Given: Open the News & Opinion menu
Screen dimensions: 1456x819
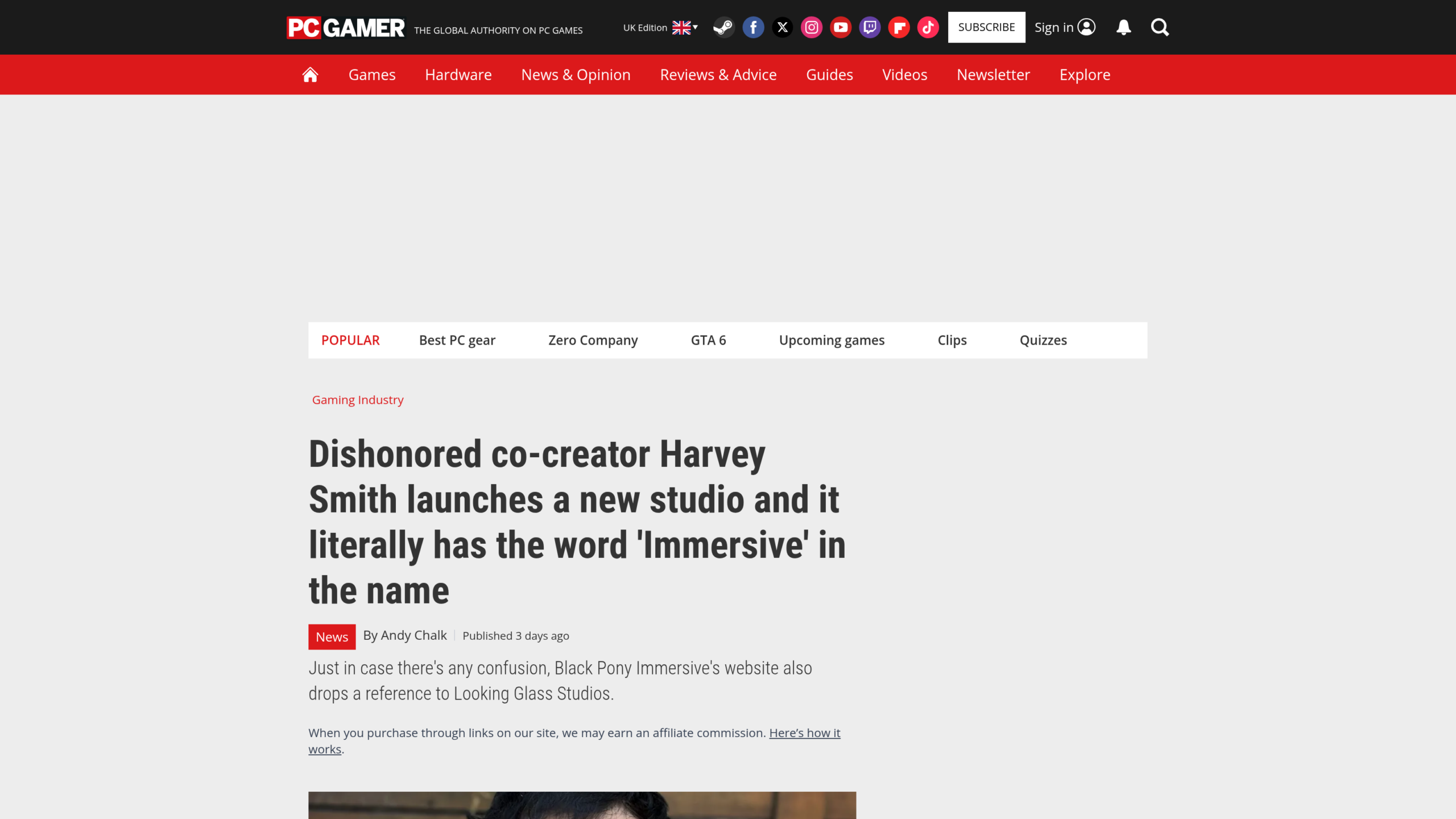Looking at the screenshot, I should [x=576, y=75].
